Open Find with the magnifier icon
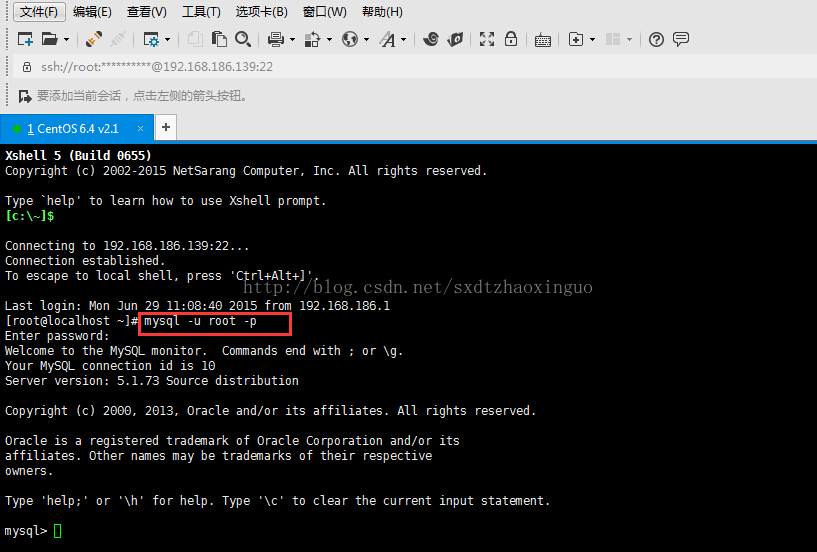The width and height of the screenshot is (817, 552). pos(243,39)
